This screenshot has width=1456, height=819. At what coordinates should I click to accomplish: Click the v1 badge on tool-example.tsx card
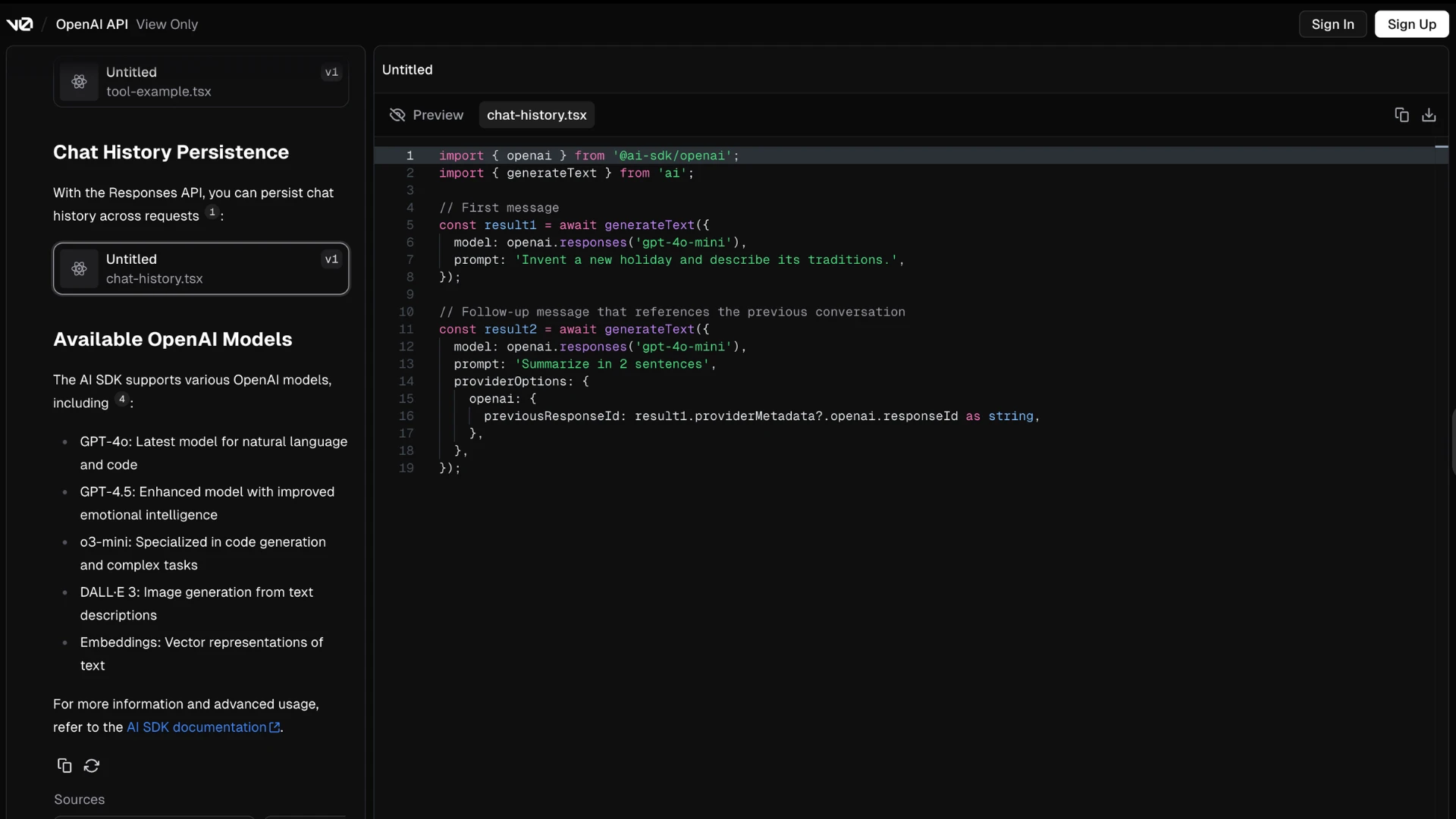331,73
